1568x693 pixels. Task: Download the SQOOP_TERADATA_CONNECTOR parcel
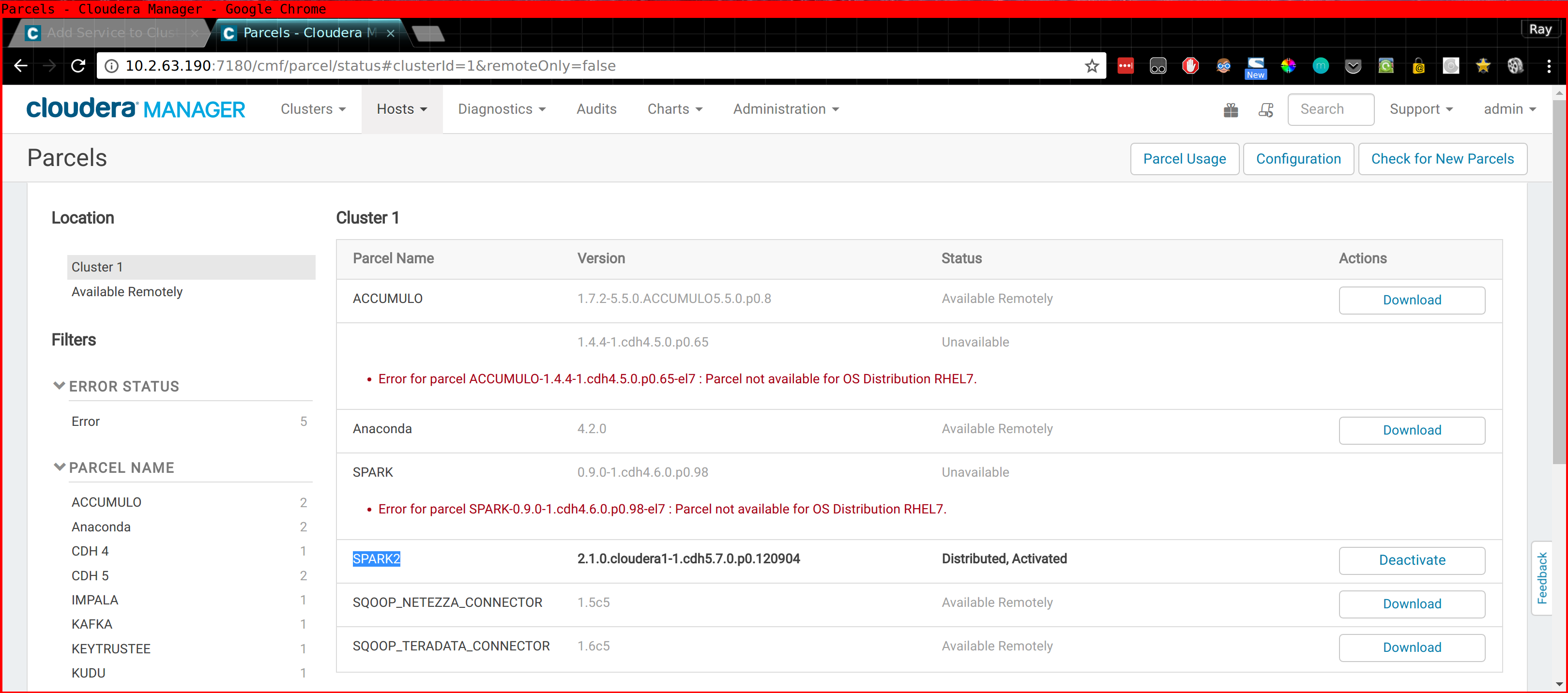1412,648
